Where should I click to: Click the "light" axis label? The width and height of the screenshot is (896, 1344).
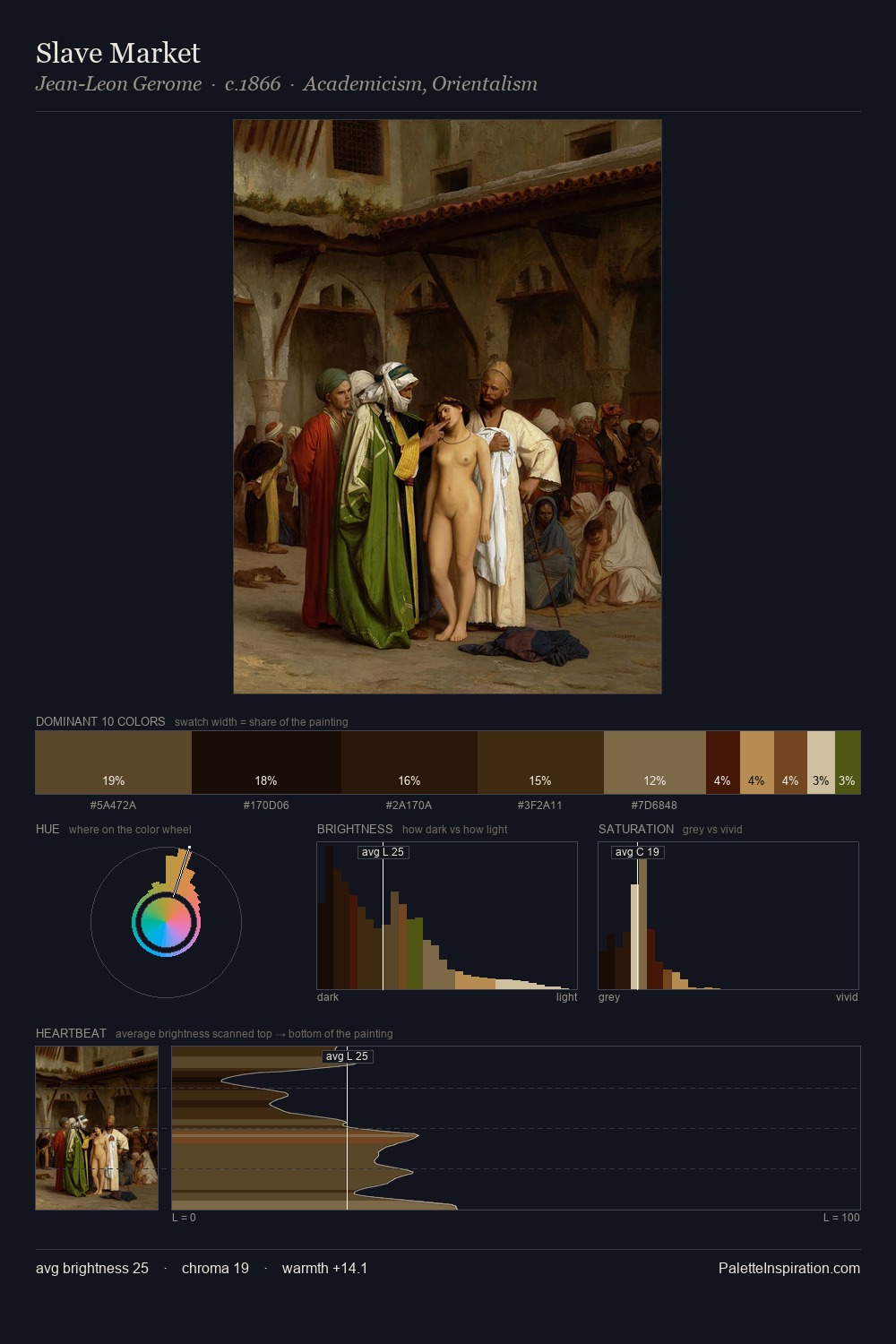tap(566, 997)
